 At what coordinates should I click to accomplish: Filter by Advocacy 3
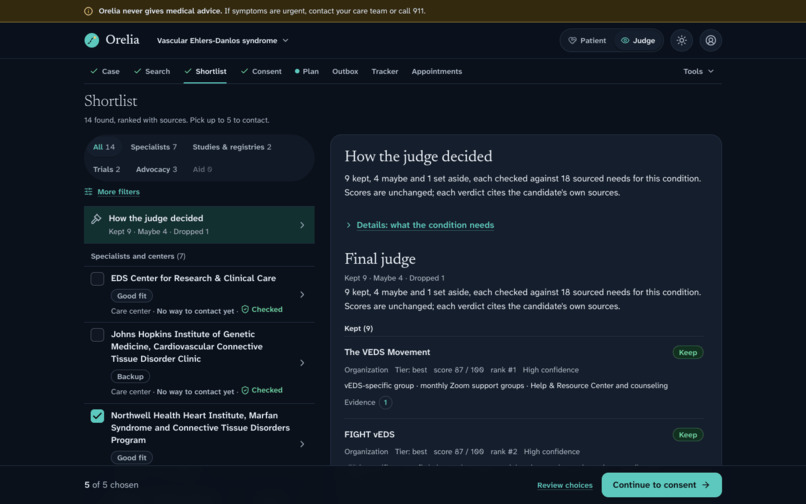[156, 169]
